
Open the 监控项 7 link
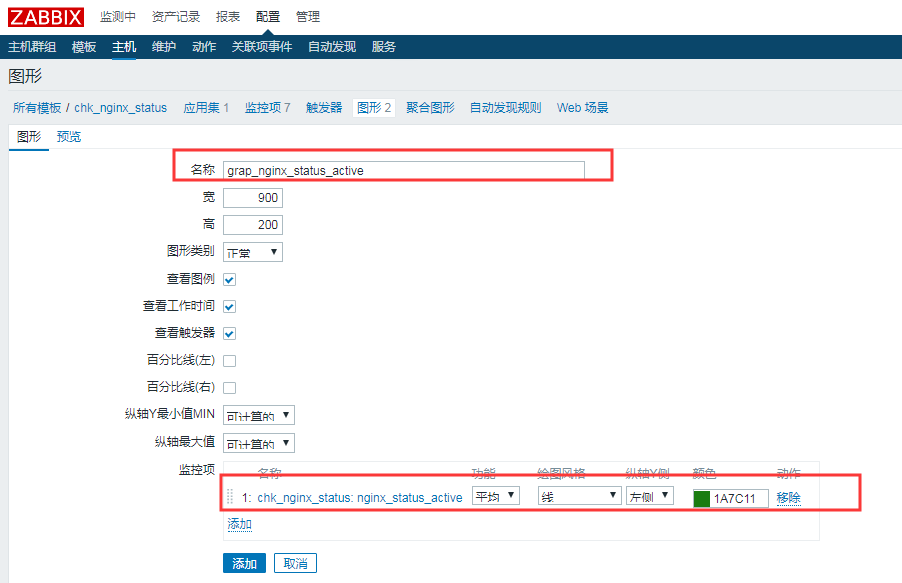(267, 108)
